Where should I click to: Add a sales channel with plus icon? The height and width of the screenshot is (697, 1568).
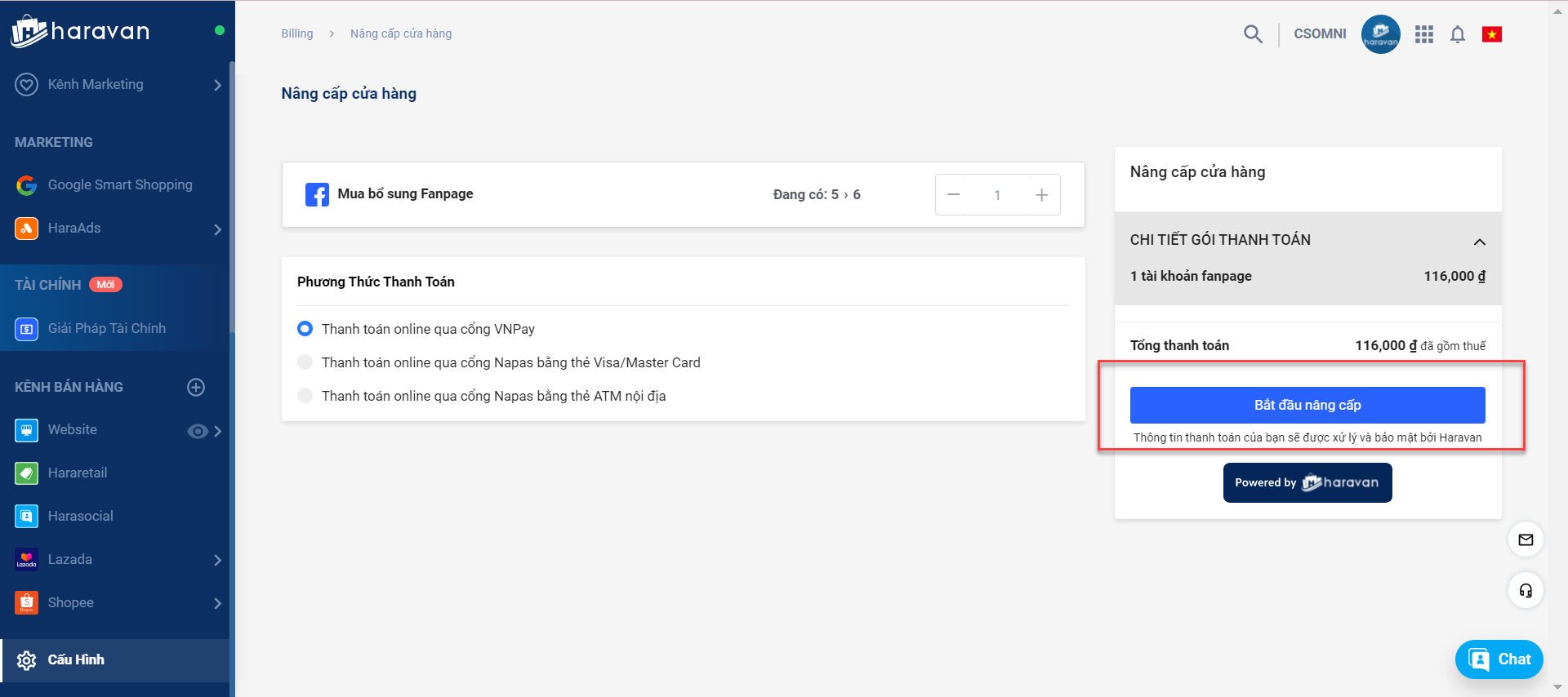(196, 387)
